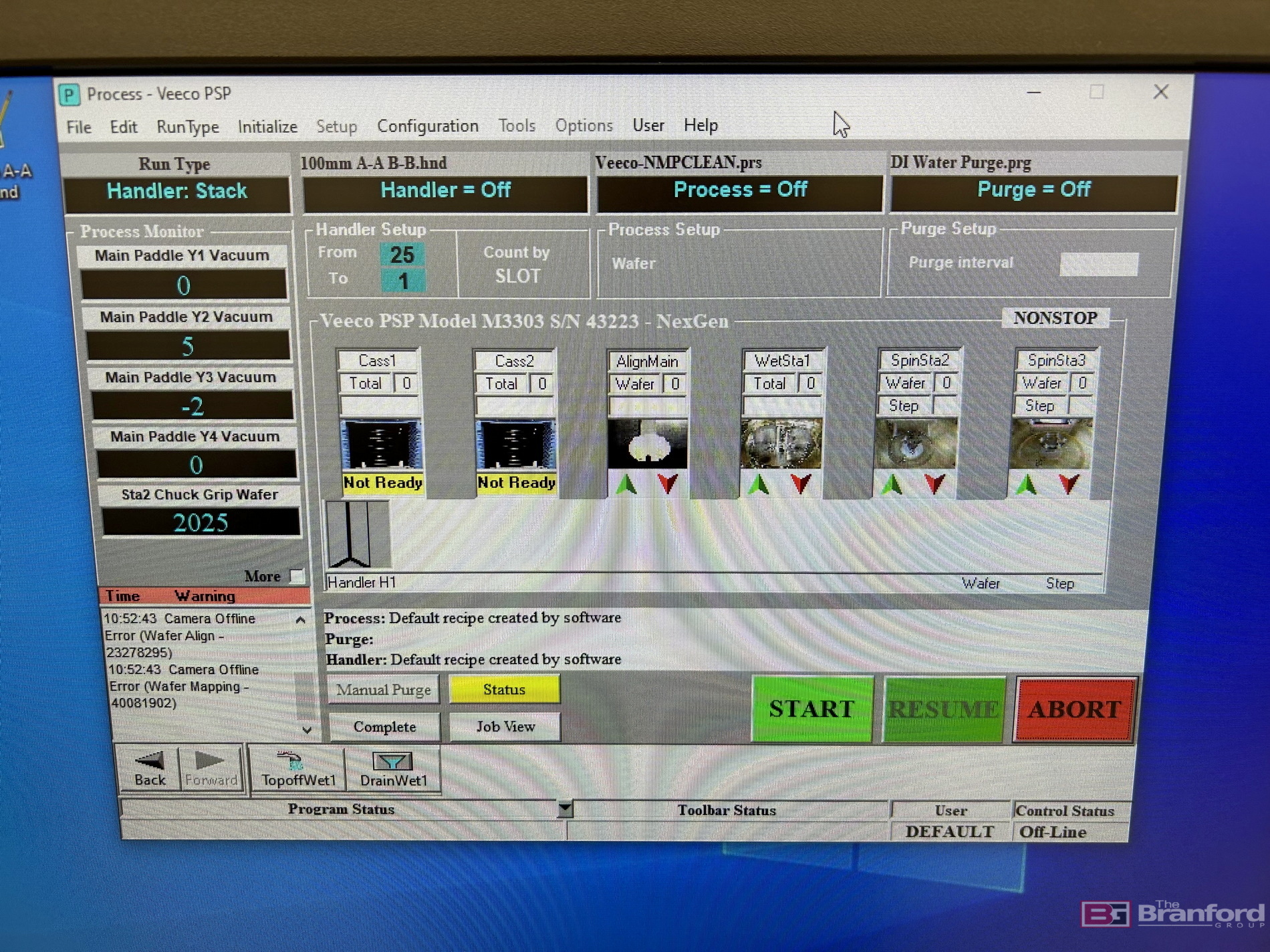Viewport: 1270px width, 952px height.
Task: Click the green up arrow under AlignMain
Action: point(626,485)
